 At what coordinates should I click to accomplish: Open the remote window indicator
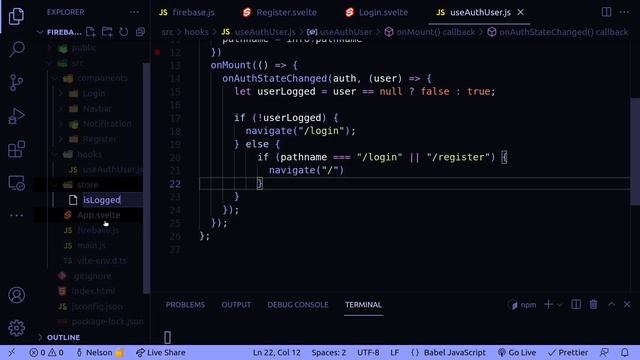click(11, 352)
